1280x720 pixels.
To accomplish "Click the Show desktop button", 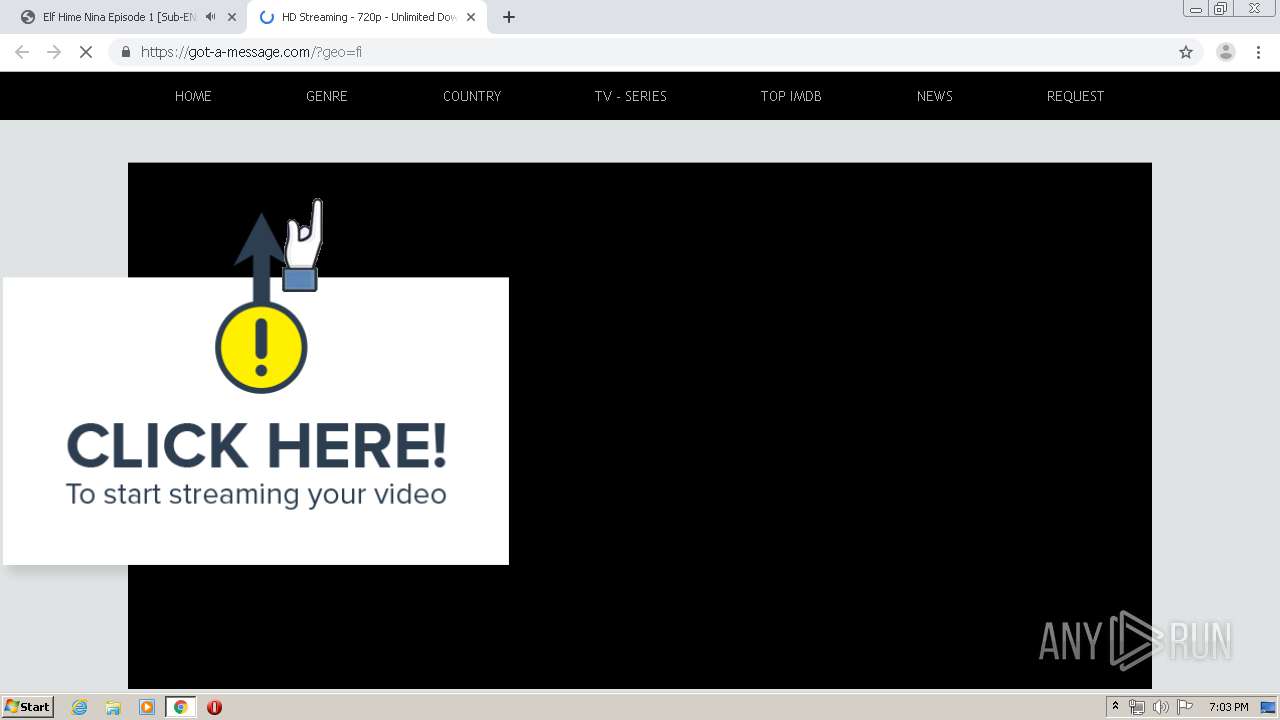I will [x=1268, y=707].
